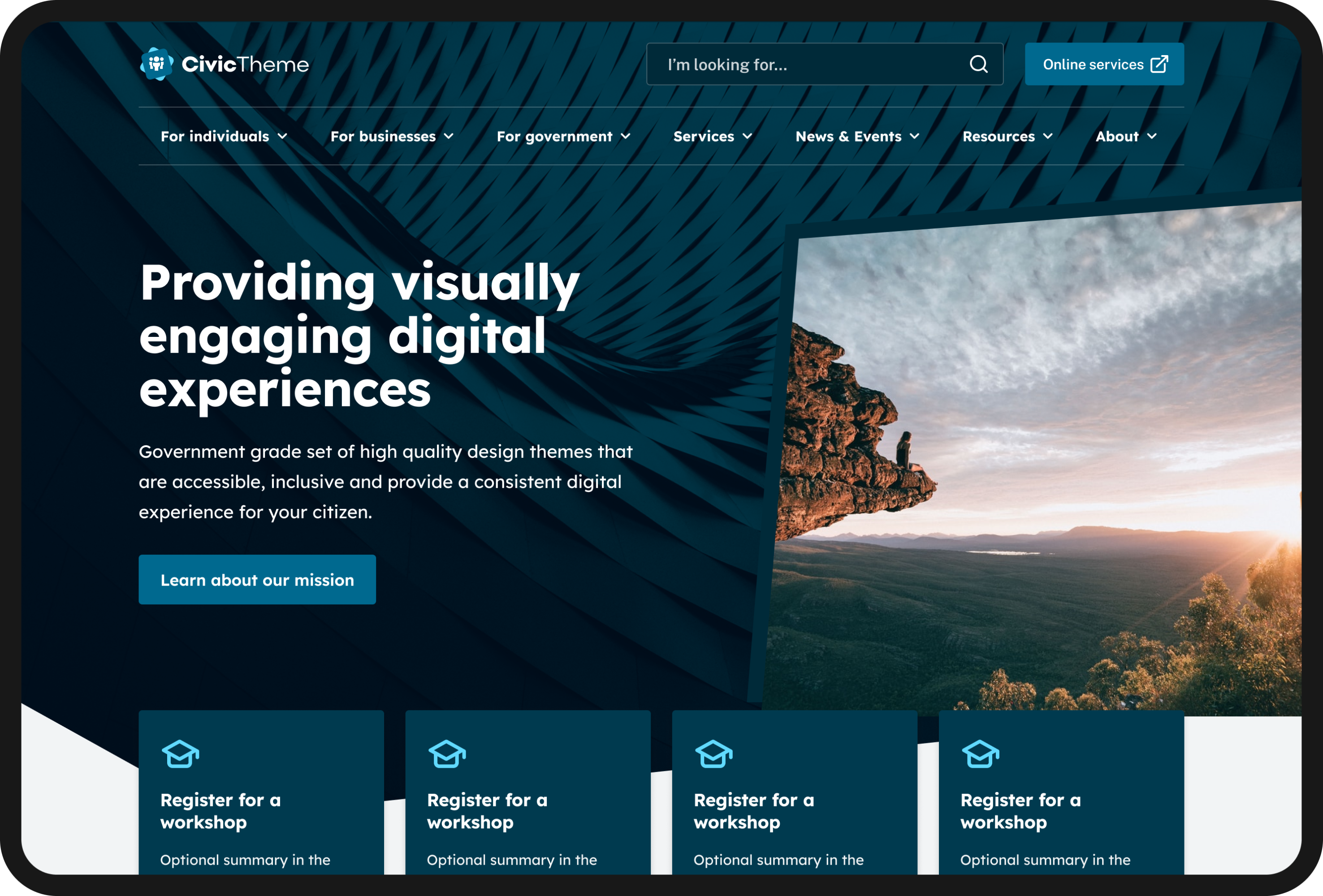Expand the For individuals chevron
The width and height of the screenshot is (1323, 896).
click(x=282, y=137)
